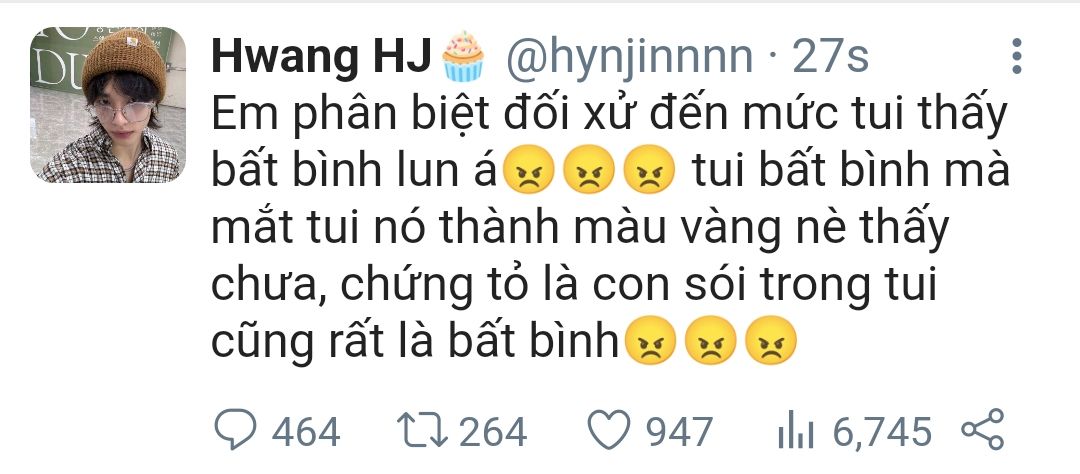
Task: Open the three-dot more options menu
Action: 1016,56
